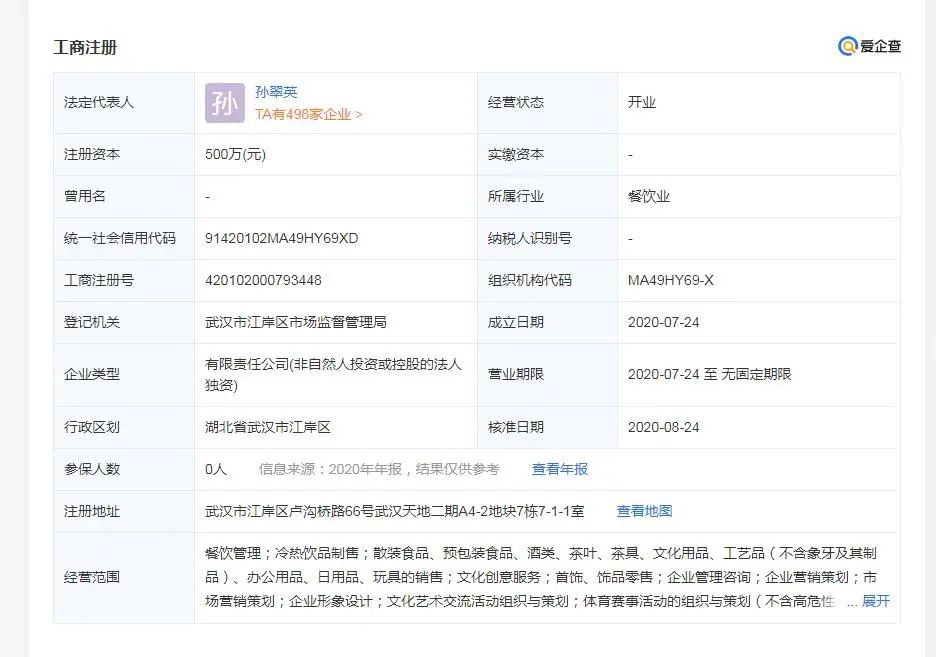Click the registered address text
The height and width of the screenshot is (657, 936).
tap(394, 511)
